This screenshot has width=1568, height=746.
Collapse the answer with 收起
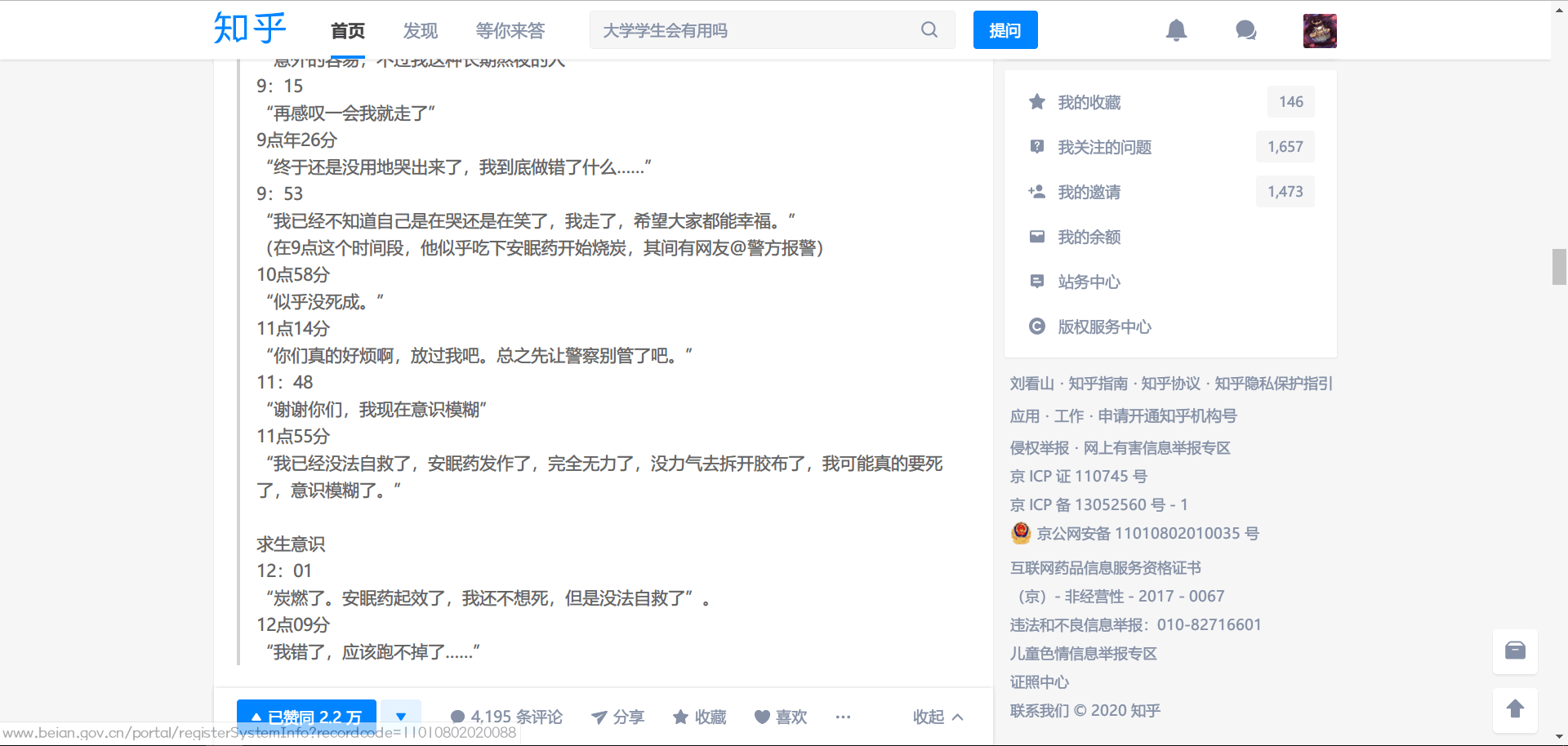938,717
